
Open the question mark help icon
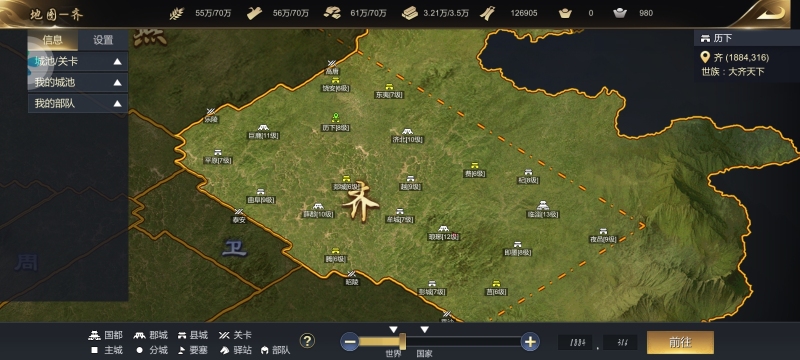coord(307,341)
